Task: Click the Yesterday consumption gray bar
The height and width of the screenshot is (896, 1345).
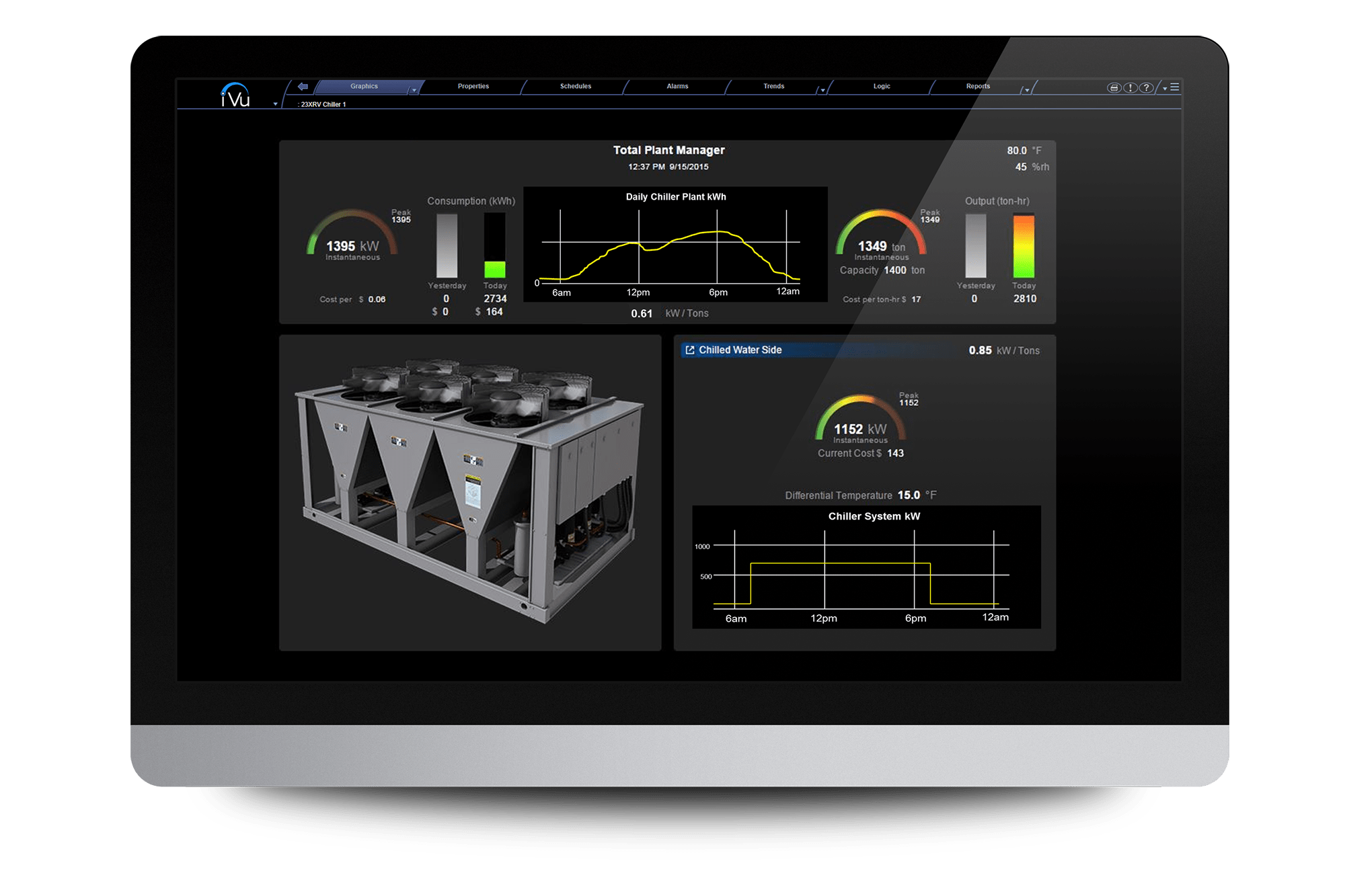Action: tap(447, 245)
